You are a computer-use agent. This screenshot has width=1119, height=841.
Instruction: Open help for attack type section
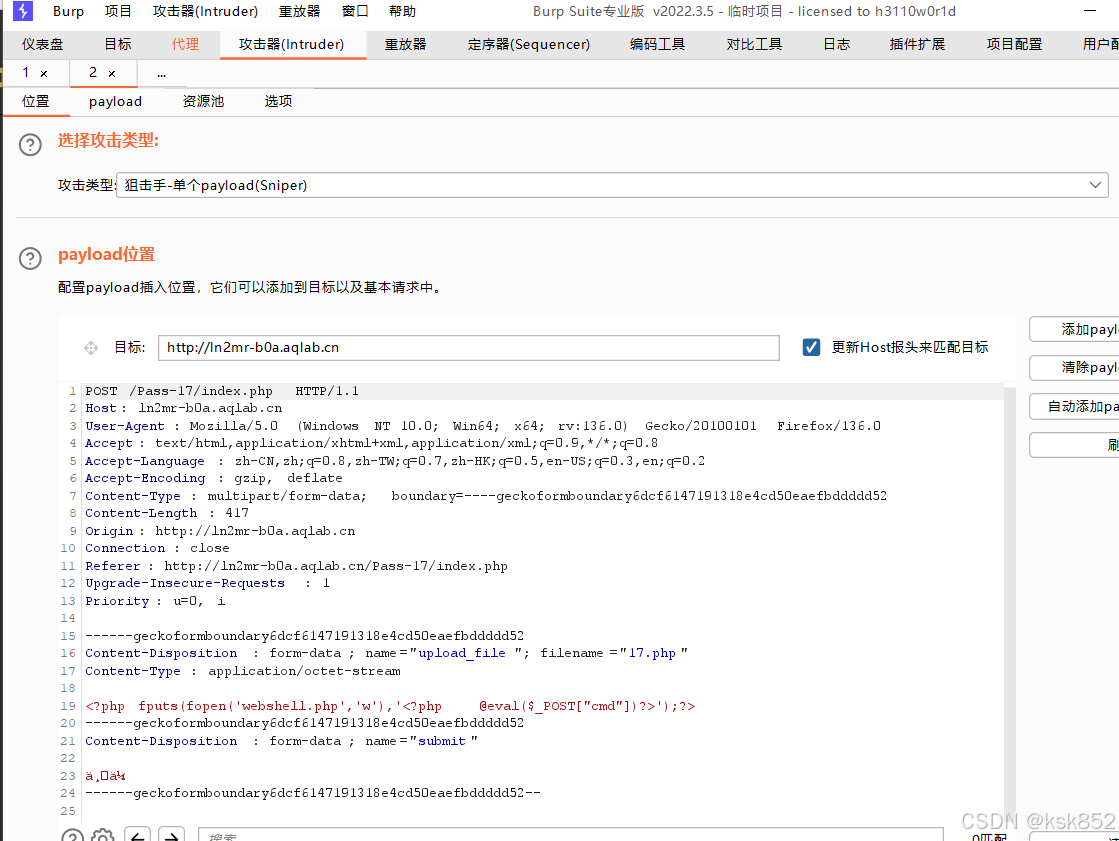coord(30,145)
